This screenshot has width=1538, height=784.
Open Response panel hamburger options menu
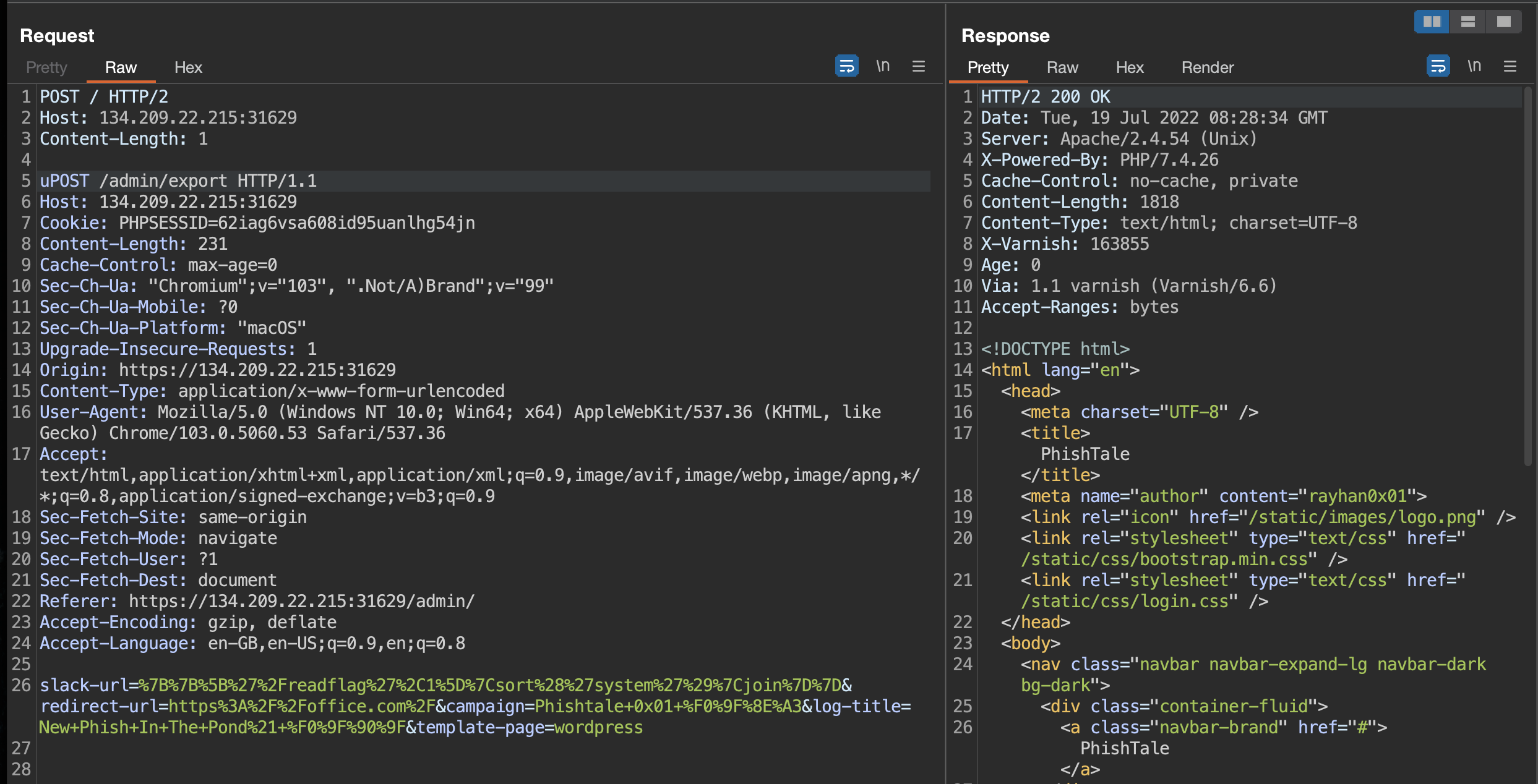tap(1510, 66)
